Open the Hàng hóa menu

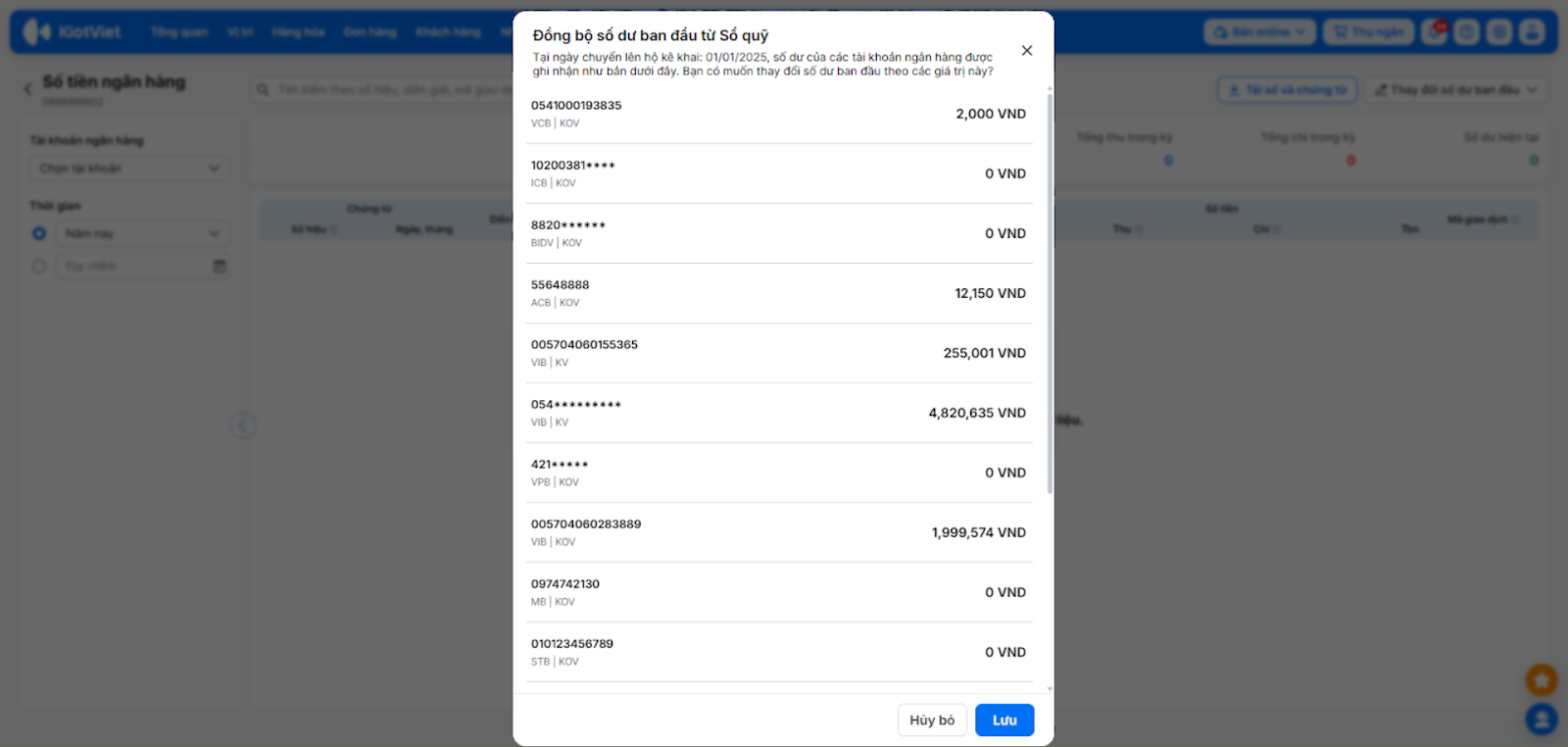298,32
